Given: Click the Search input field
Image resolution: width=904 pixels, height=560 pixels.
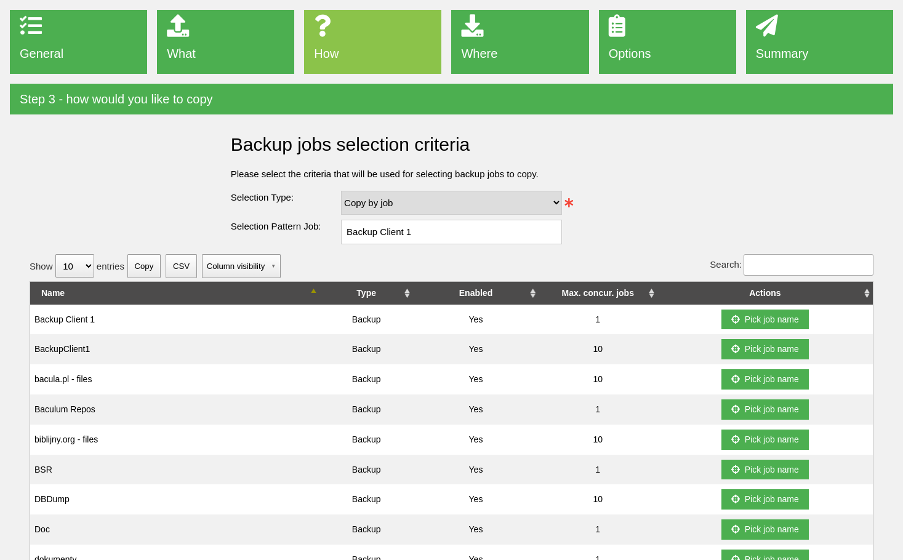Looking at the screenshot, I should click(808, 265).
